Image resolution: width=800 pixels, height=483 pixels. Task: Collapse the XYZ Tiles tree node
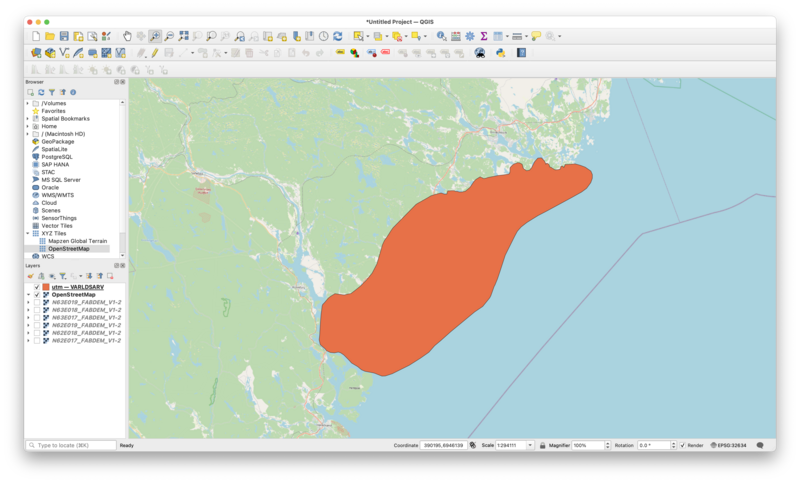(28, 233)
